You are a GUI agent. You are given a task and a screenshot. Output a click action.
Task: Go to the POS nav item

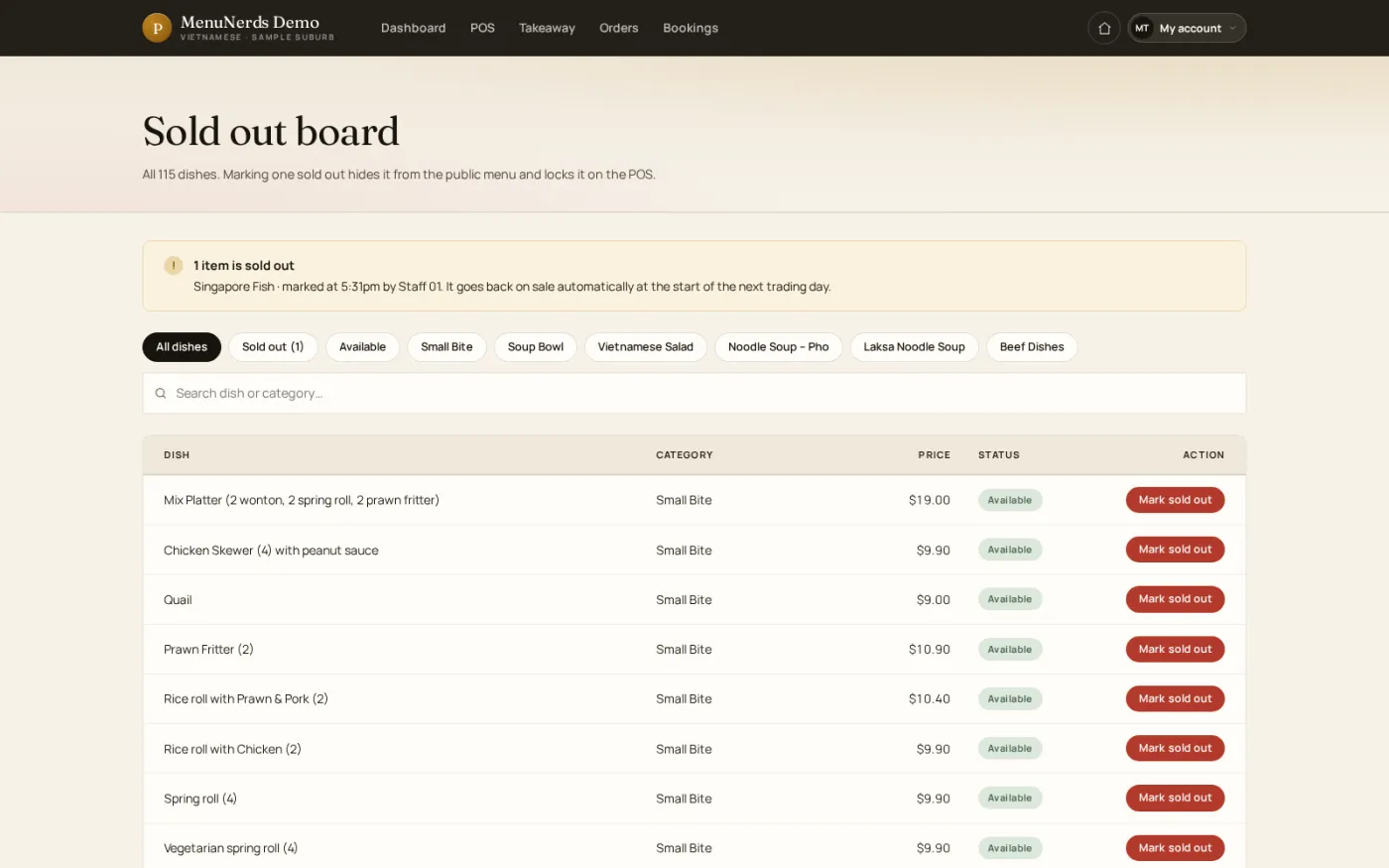[x=482, y=28]
